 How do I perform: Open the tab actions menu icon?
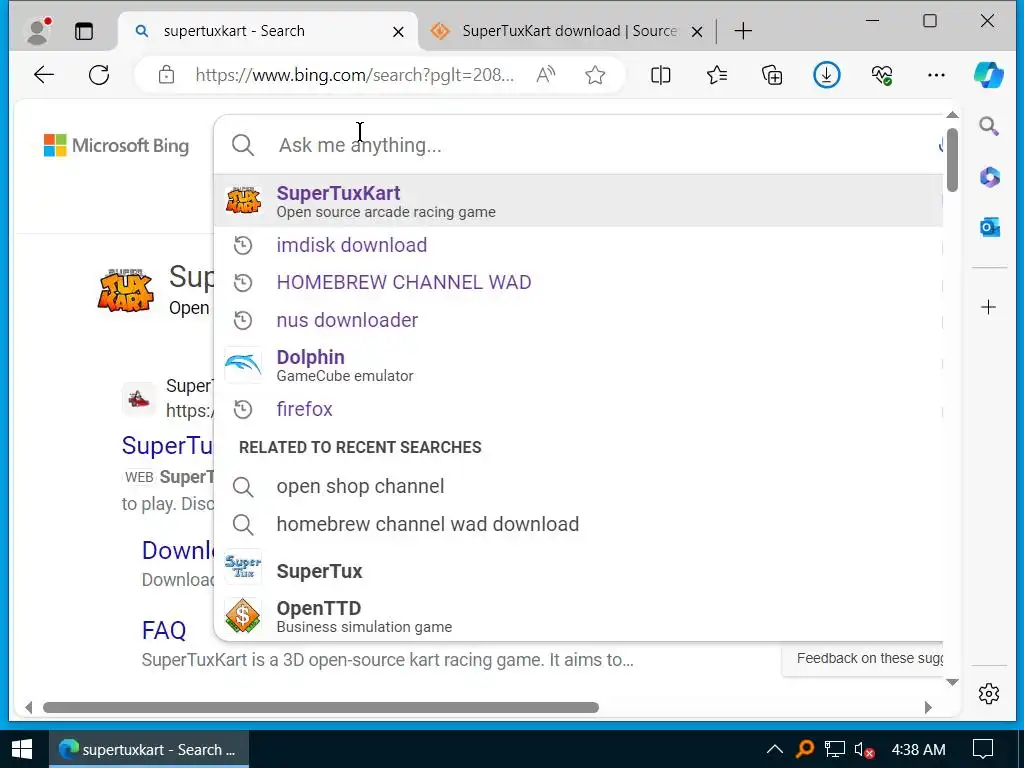(84, 31)
